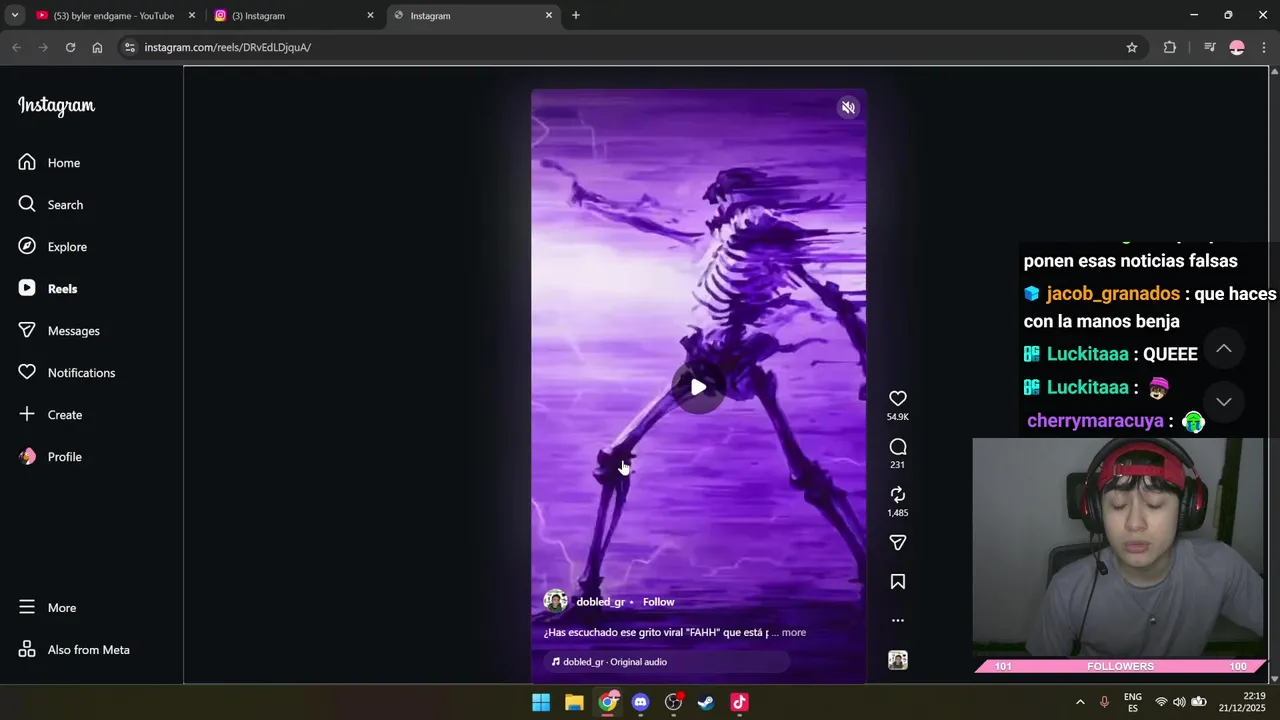Expand the caption with more

[793, 632]
